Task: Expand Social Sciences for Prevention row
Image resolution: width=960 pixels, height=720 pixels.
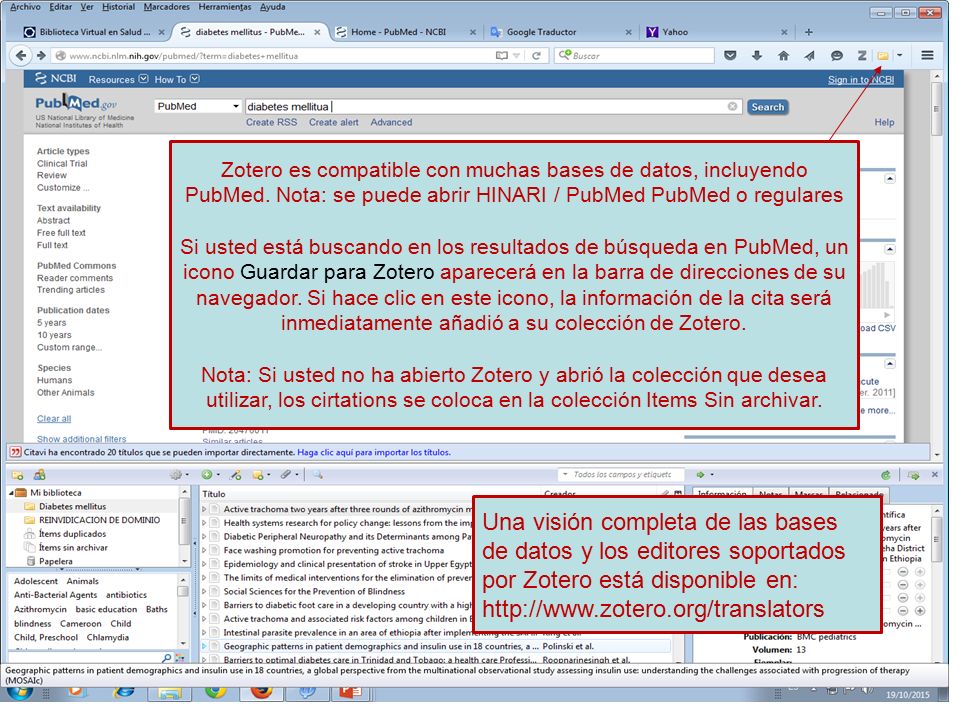Action: coord(204,592)
